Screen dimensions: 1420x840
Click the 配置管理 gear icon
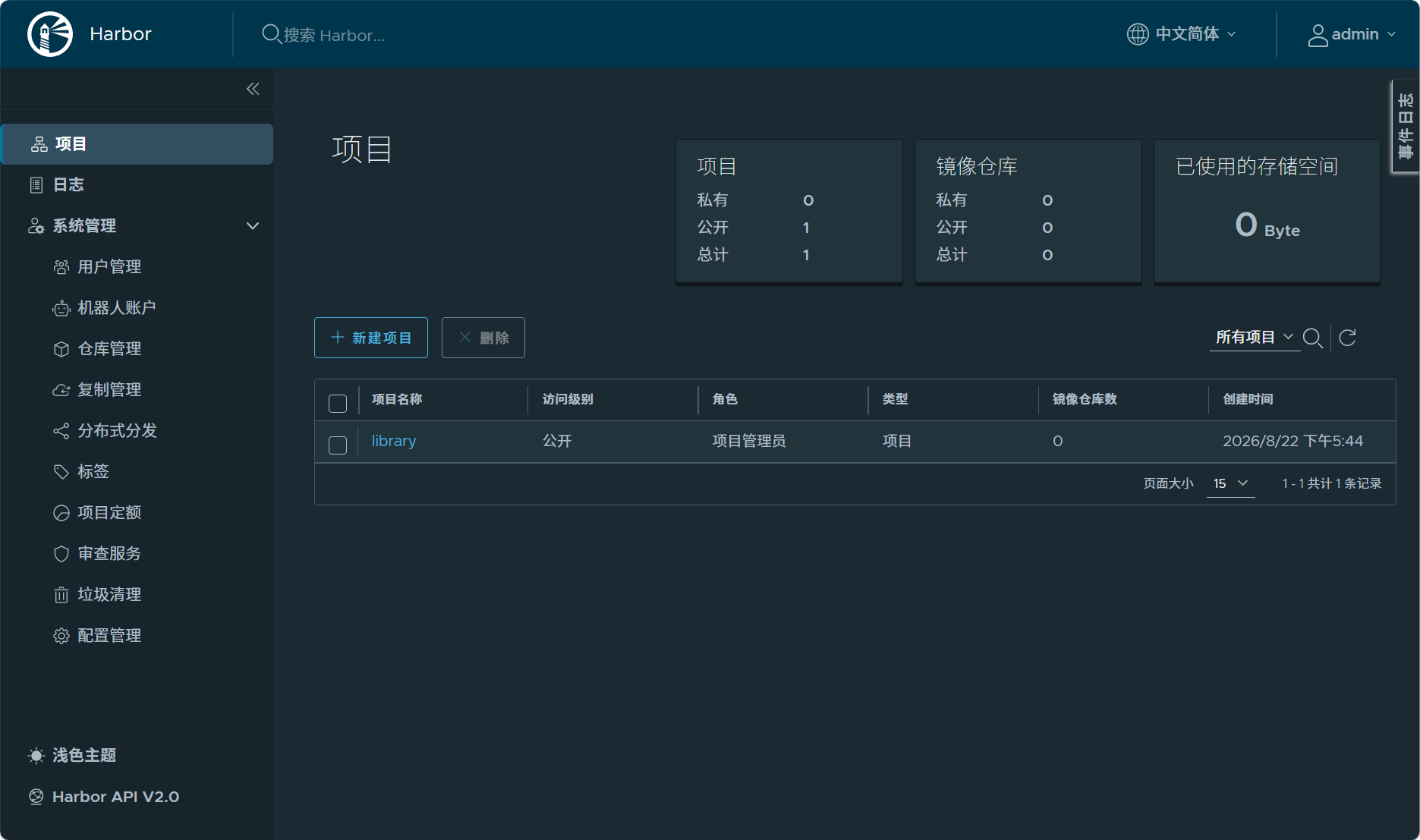click(x=61, y=636)
